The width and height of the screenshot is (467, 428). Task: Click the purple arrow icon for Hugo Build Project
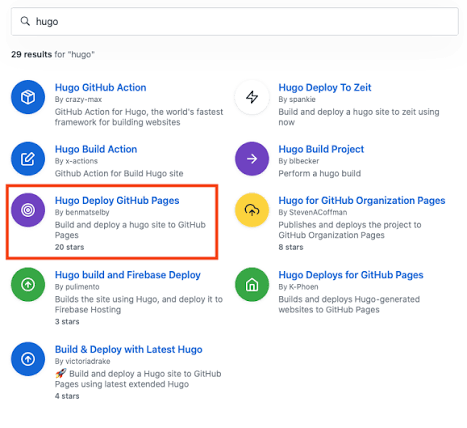tap(252, 159)
